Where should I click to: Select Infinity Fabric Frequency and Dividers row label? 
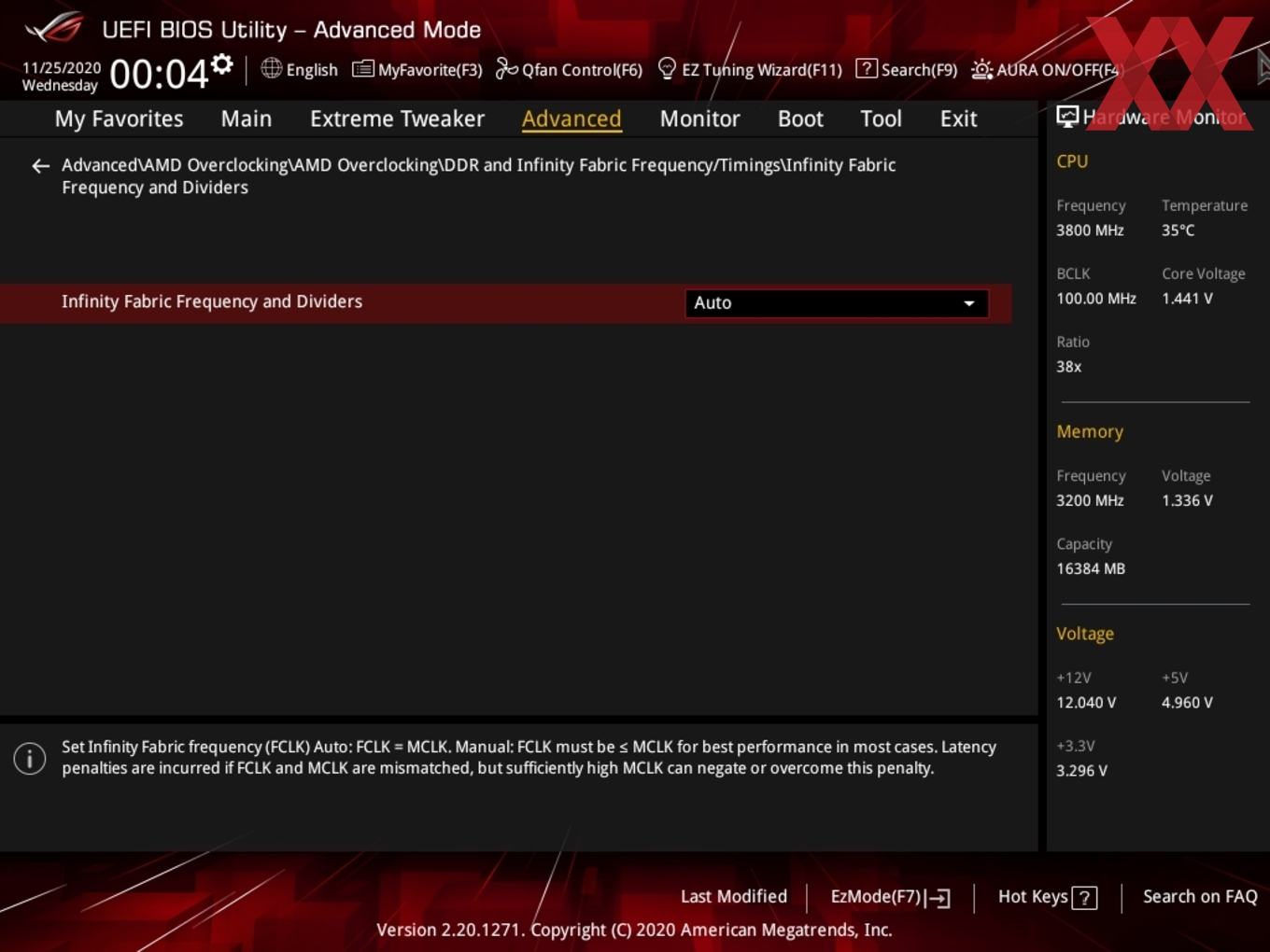coord(212,301)
